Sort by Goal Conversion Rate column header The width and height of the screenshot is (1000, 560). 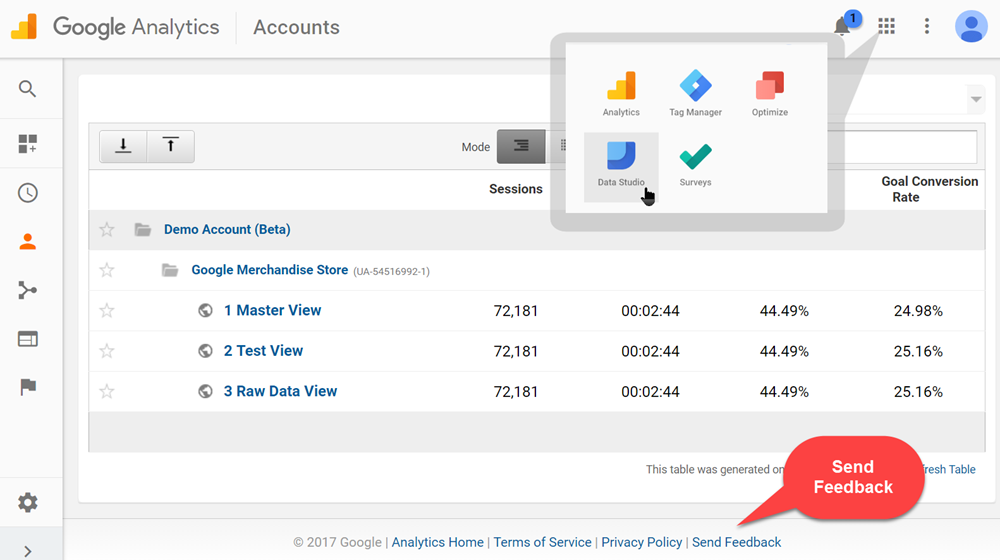[929, 189]
